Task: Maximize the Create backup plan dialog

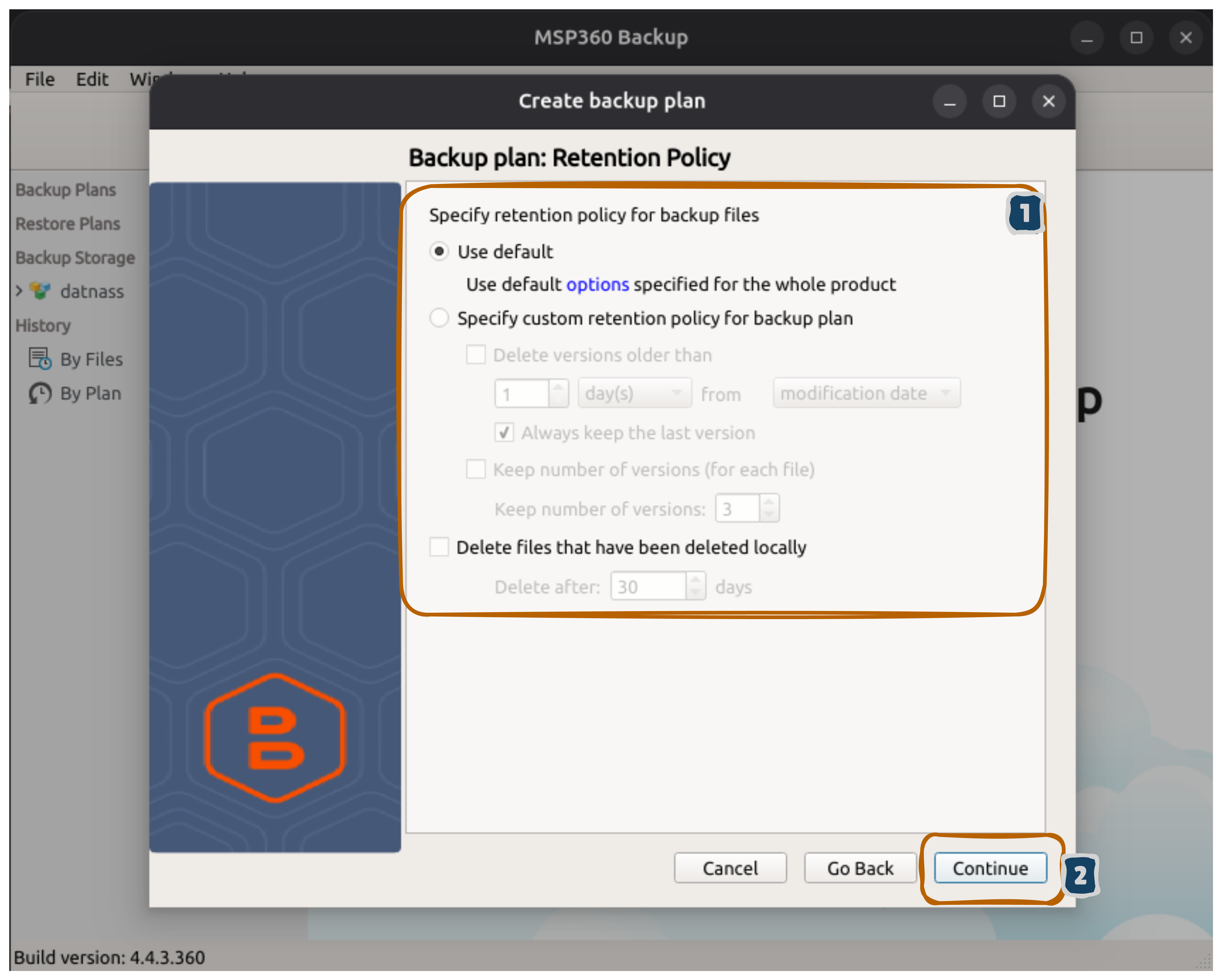Action: point(999,101)
